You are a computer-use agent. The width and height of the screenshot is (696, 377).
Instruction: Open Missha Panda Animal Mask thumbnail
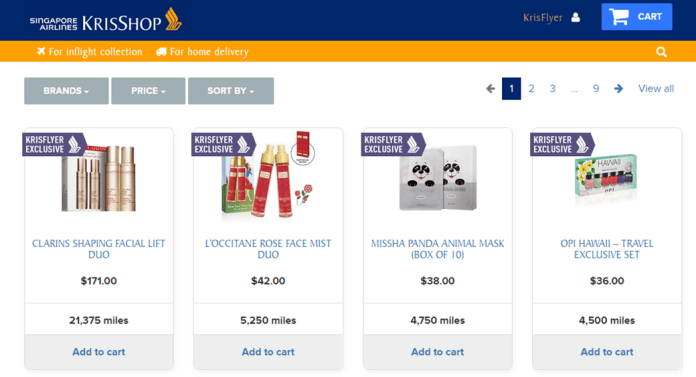point(438,178)
